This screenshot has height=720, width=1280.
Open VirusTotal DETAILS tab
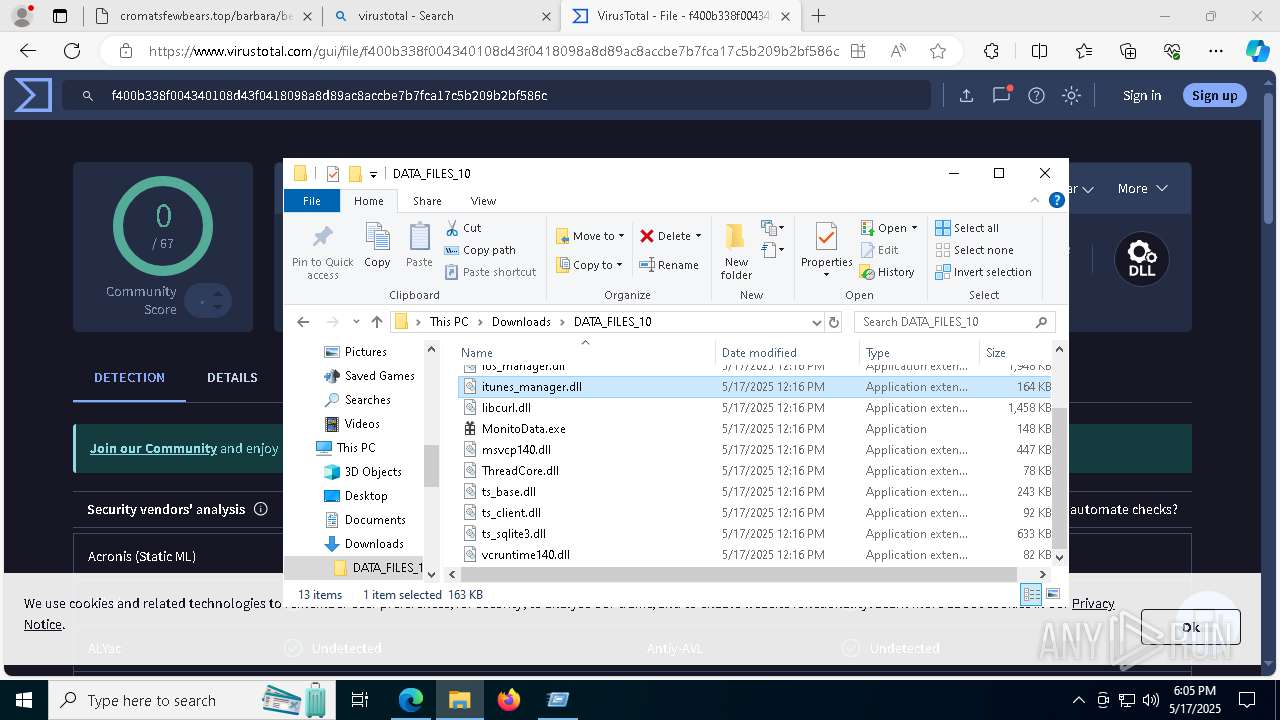click(232, 377)
